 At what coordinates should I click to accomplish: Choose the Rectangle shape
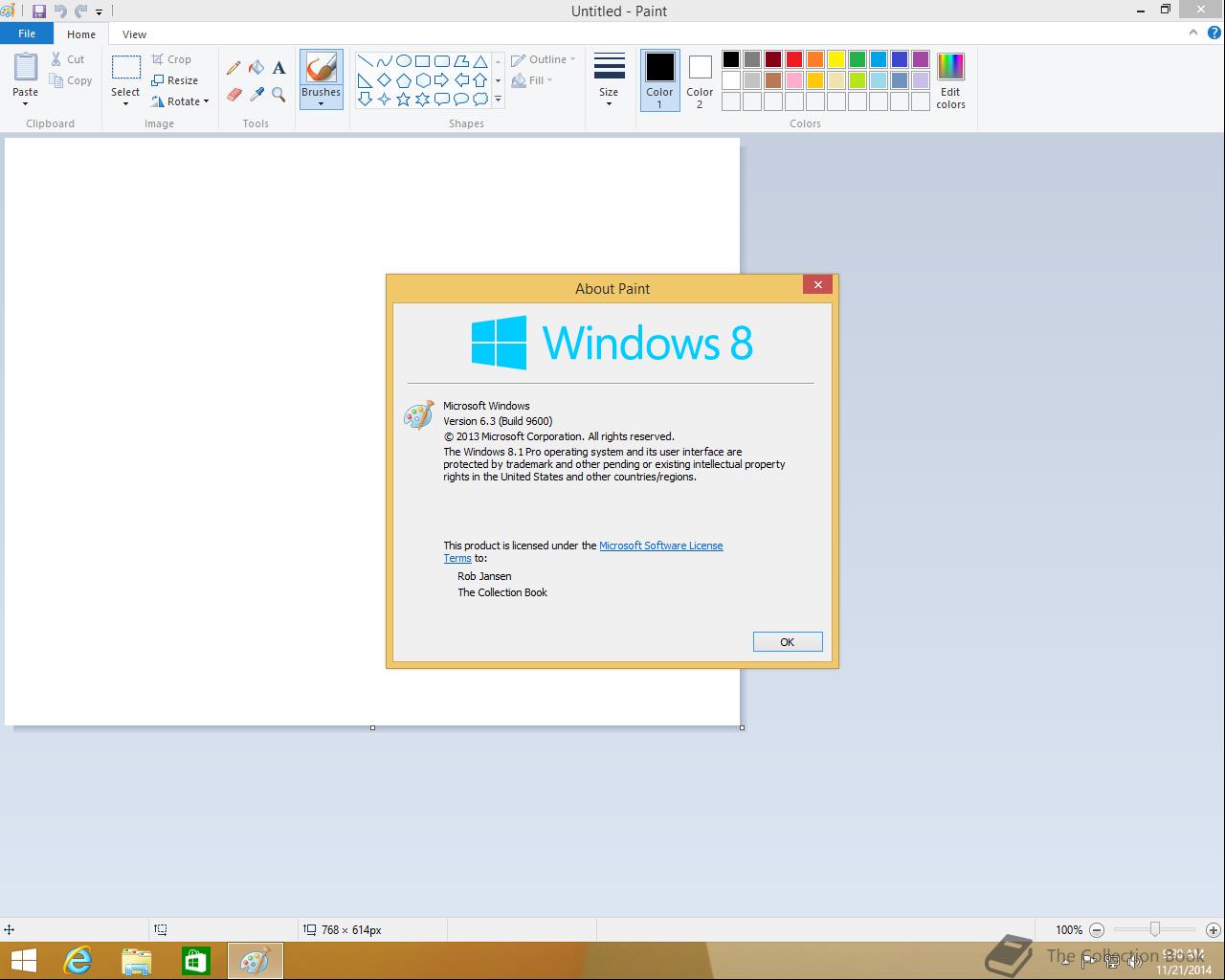tap(422, 61)
